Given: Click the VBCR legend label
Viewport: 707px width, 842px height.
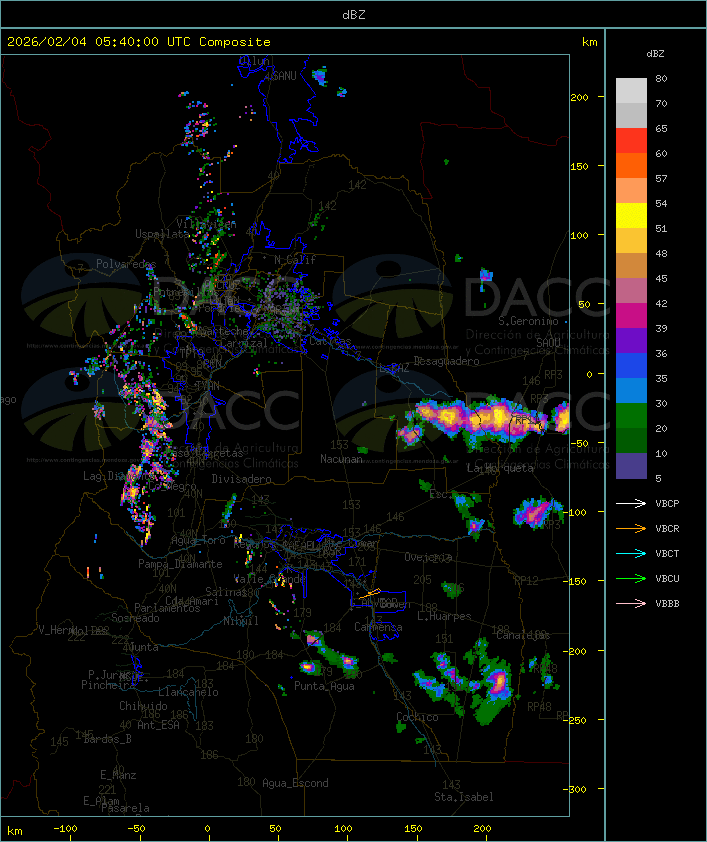Looking at the screenshot, I should [x=667, y=528].
